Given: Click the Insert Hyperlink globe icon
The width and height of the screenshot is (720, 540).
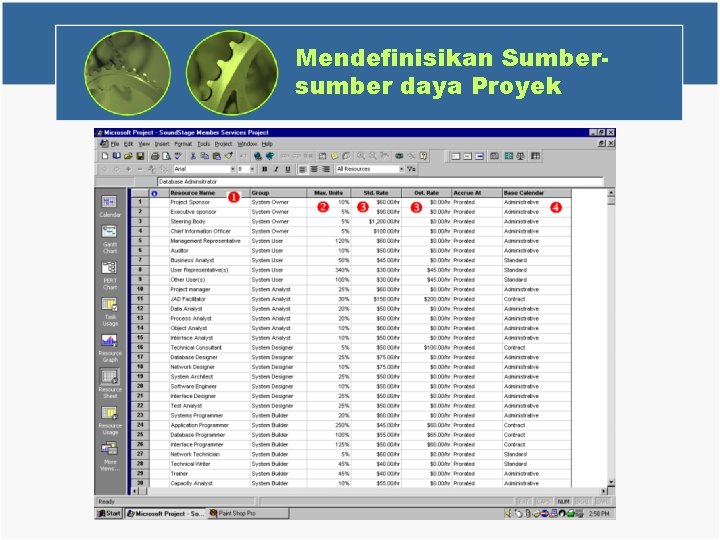Looking at the screenshot, I should (258, 157).
